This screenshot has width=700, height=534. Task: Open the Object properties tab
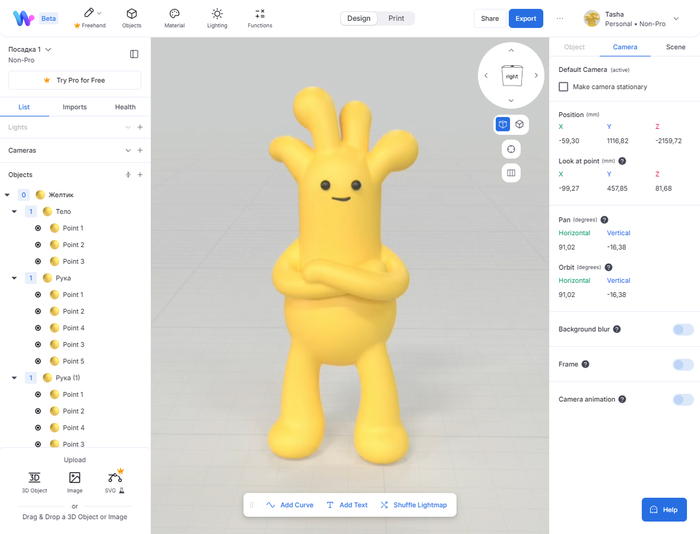click(574, 47)
